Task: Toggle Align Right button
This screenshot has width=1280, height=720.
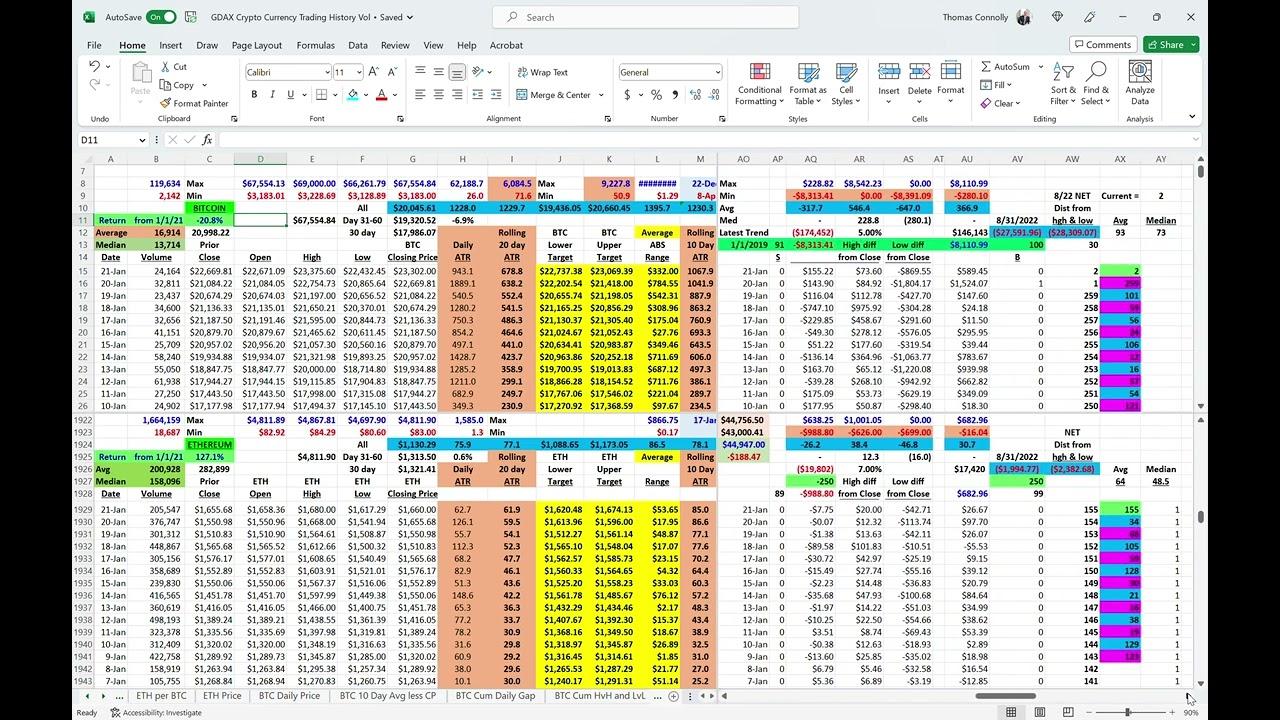Action: coord(457,95)
